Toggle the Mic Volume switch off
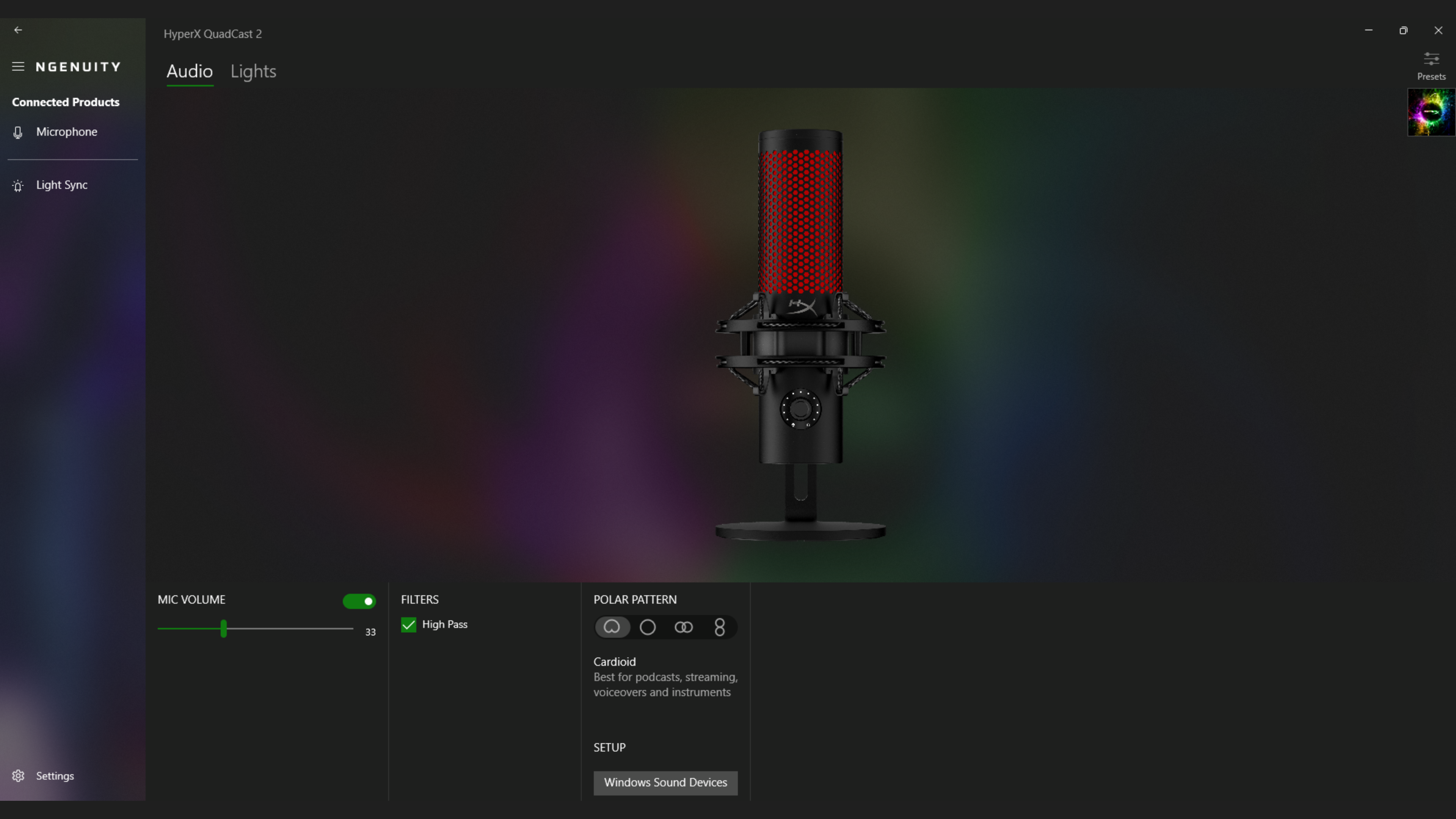The width and height of the screenshot is (1456, 819). tap(359, 601)
